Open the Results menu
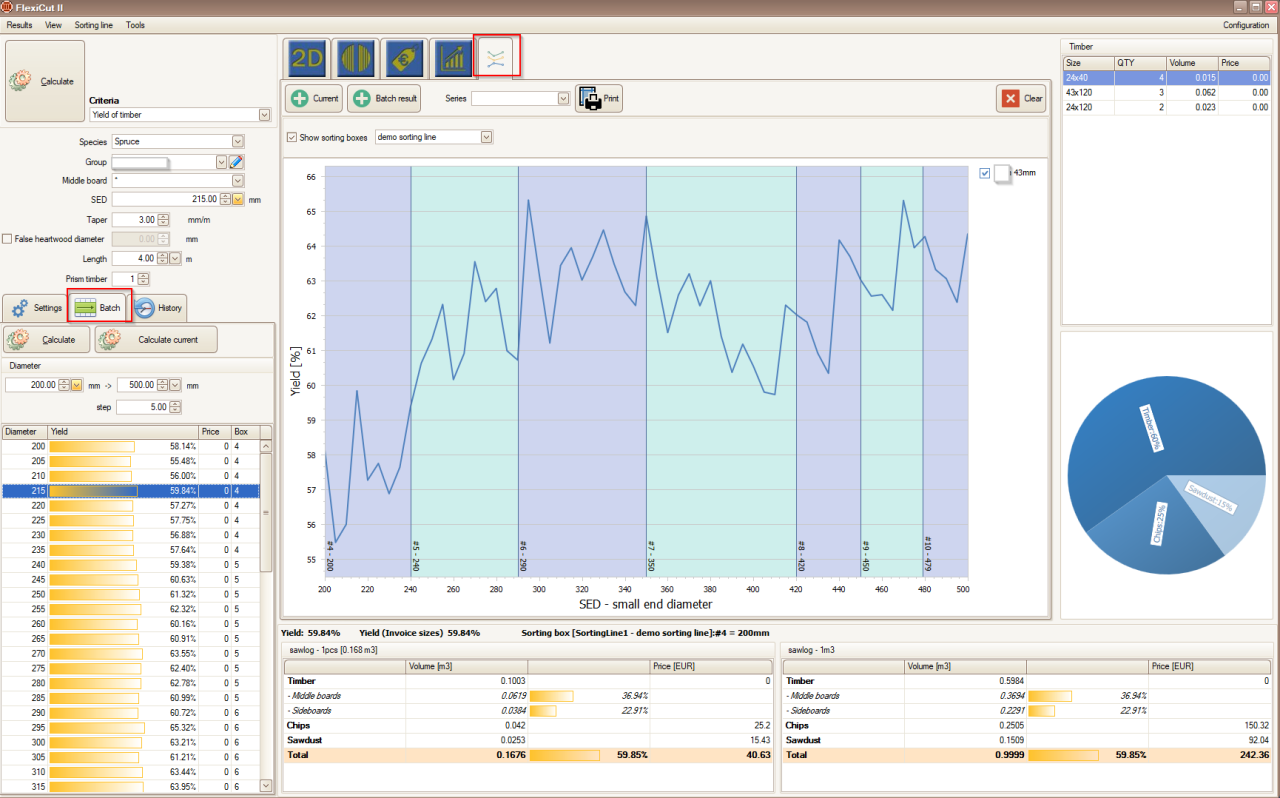 [20, 25]
